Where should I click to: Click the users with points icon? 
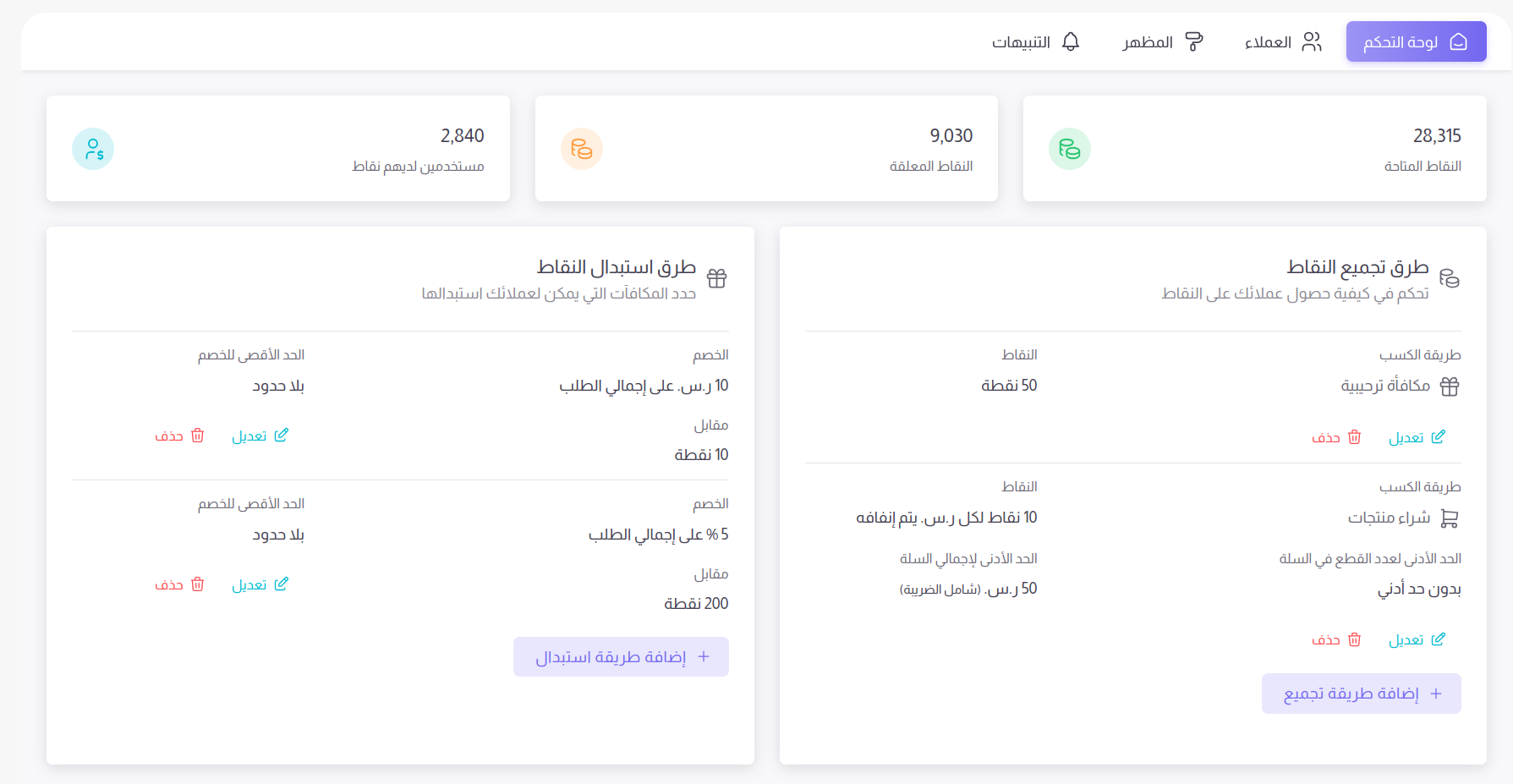(x=93, y=149)
